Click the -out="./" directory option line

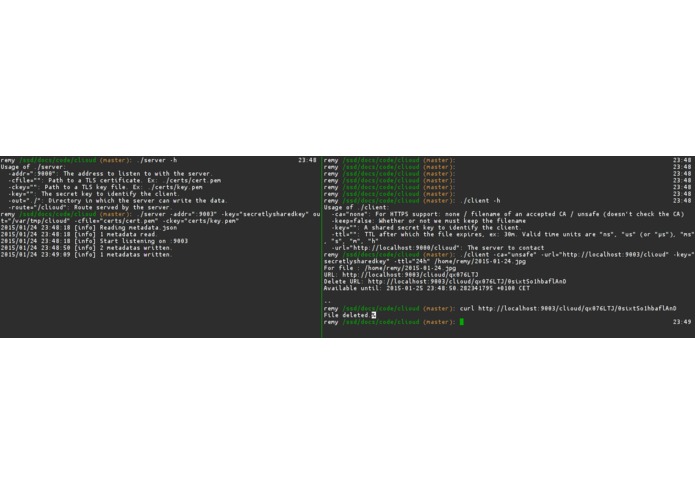[x=117, y=201]
